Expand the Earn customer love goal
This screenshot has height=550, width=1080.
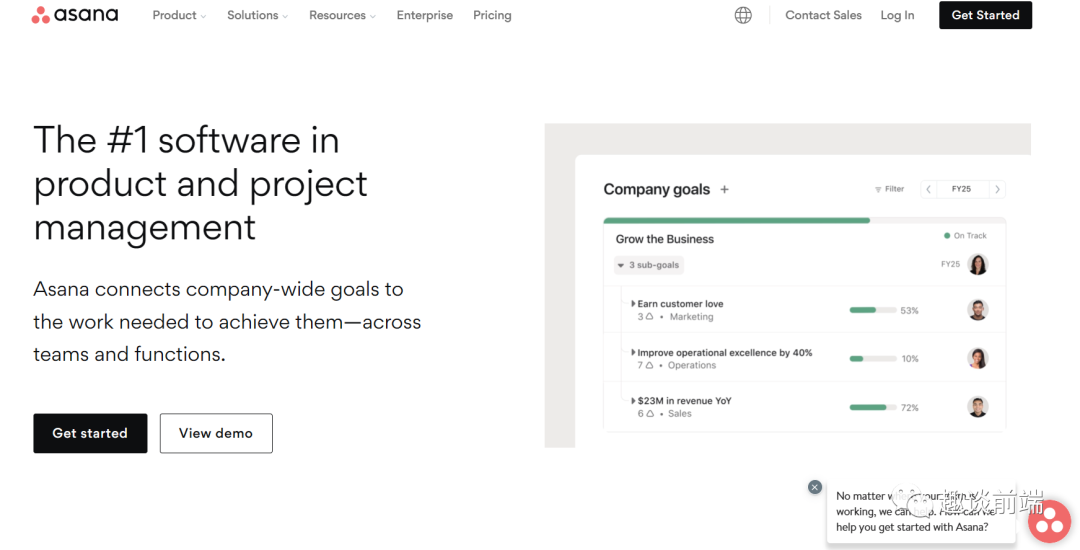(633, 304)
